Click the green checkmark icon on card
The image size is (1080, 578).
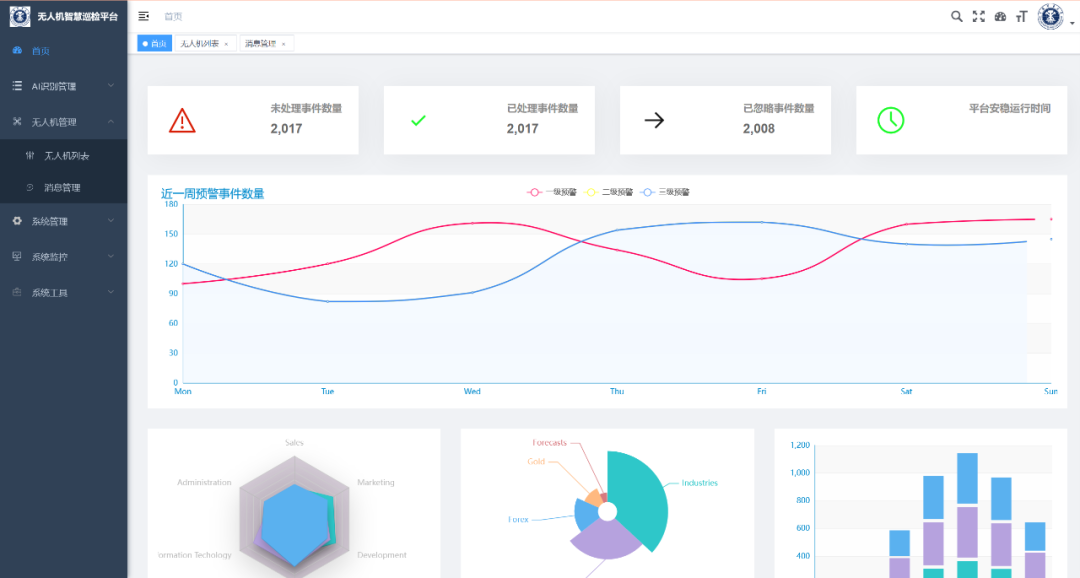(x=418, y=121)
